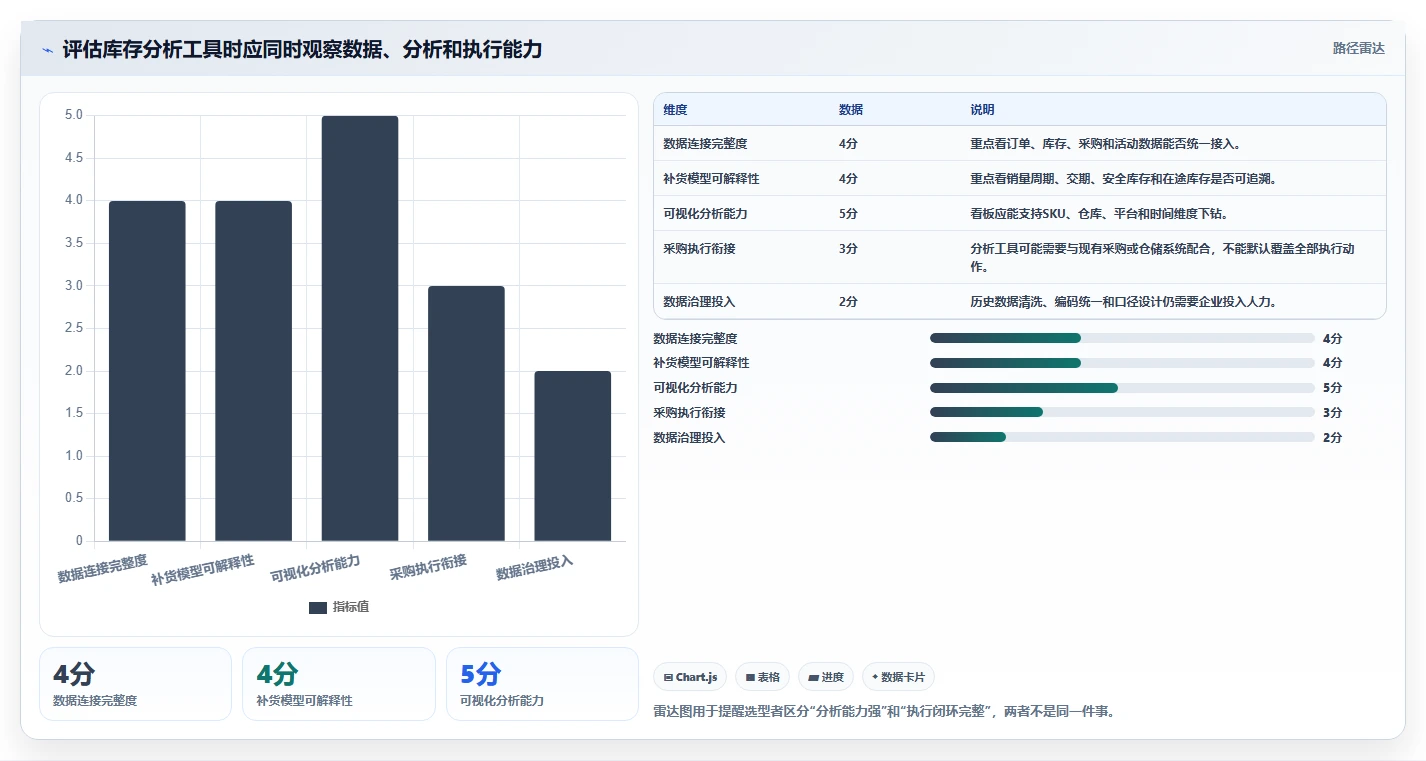Click the chart x-axis label 数据治理投入
Screen dimensions: 1426x761
click(535, 567)
